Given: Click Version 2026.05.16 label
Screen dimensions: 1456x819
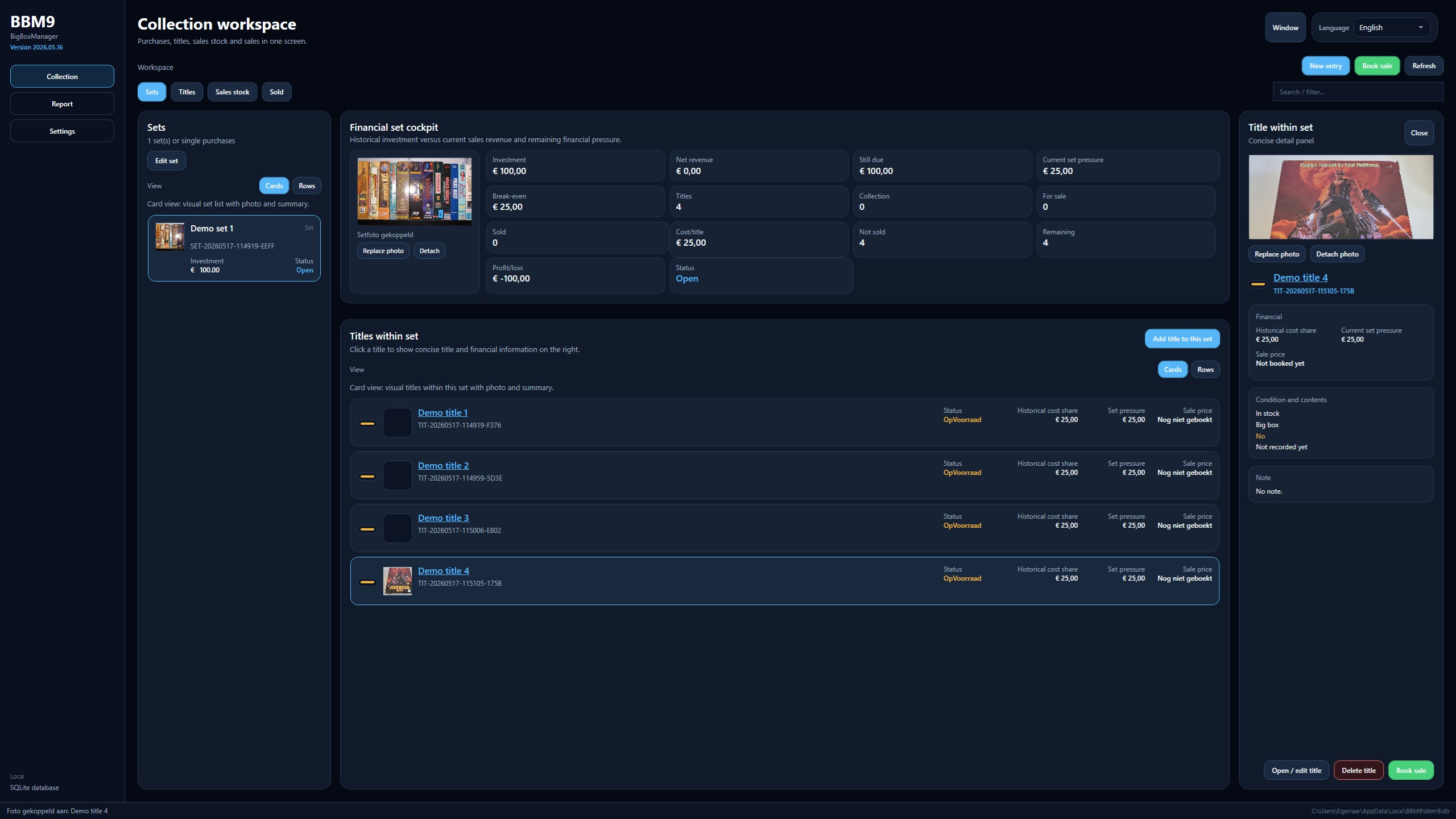Looking at the screenshot, I should (x=36, y=47).
